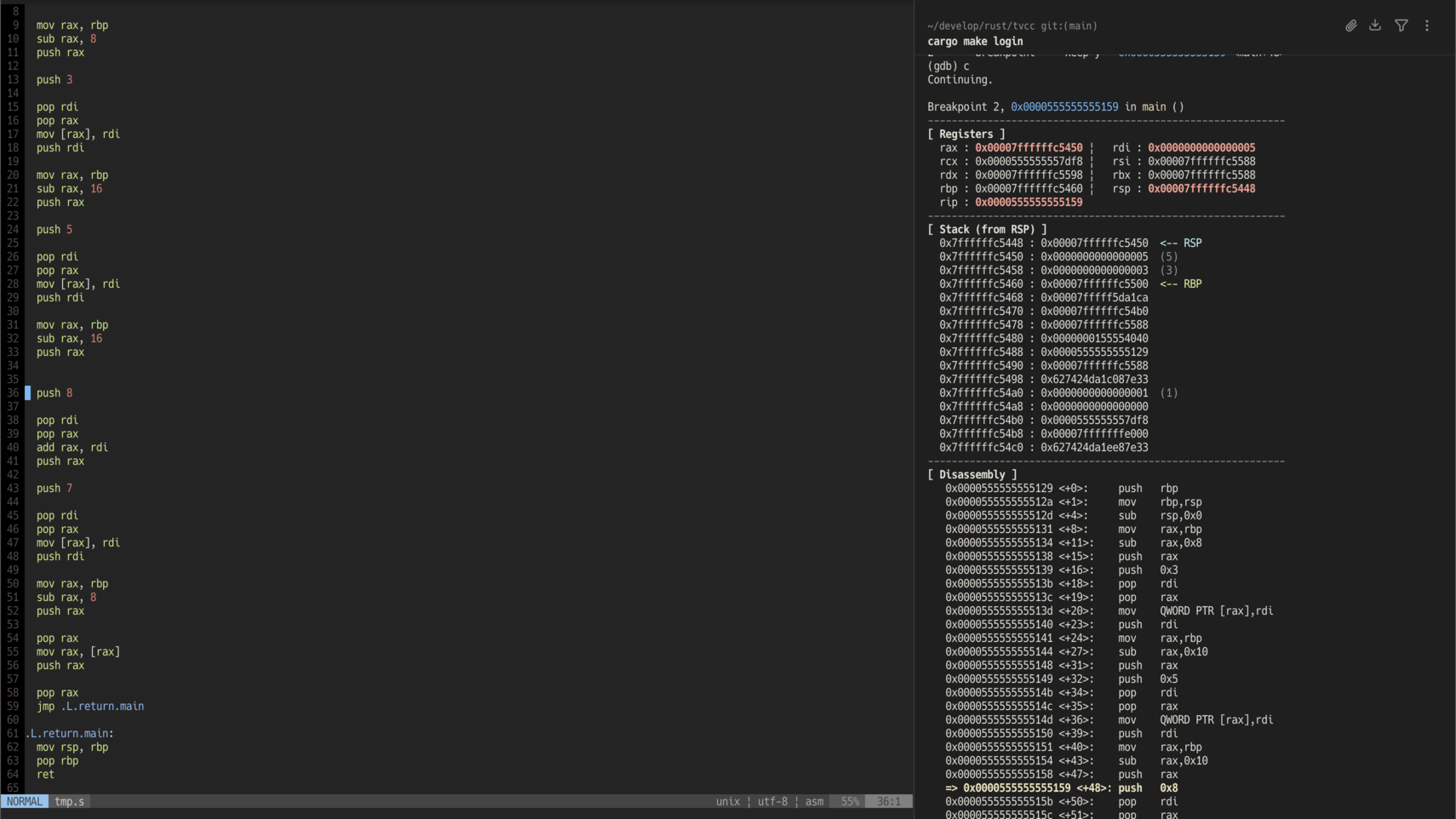Click the download icon in the terminal toolbar
The image size is (1456, 819).
(1374, 26)
